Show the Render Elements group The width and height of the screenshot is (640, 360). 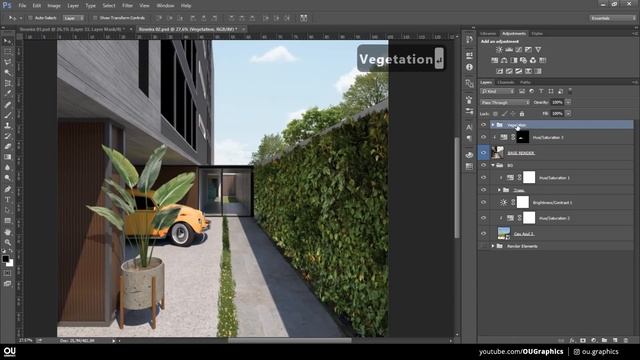tap(483, 246)
